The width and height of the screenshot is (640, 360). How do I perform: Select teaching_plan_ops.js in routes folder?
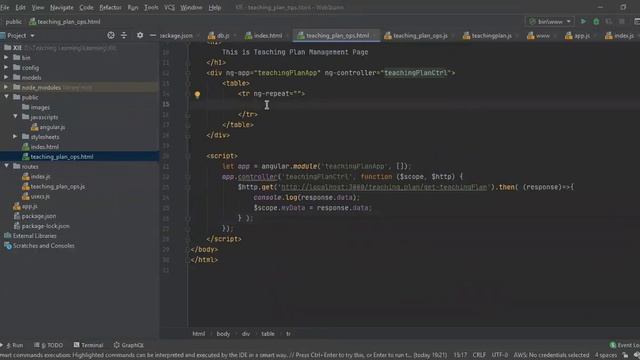pos(58,187)
